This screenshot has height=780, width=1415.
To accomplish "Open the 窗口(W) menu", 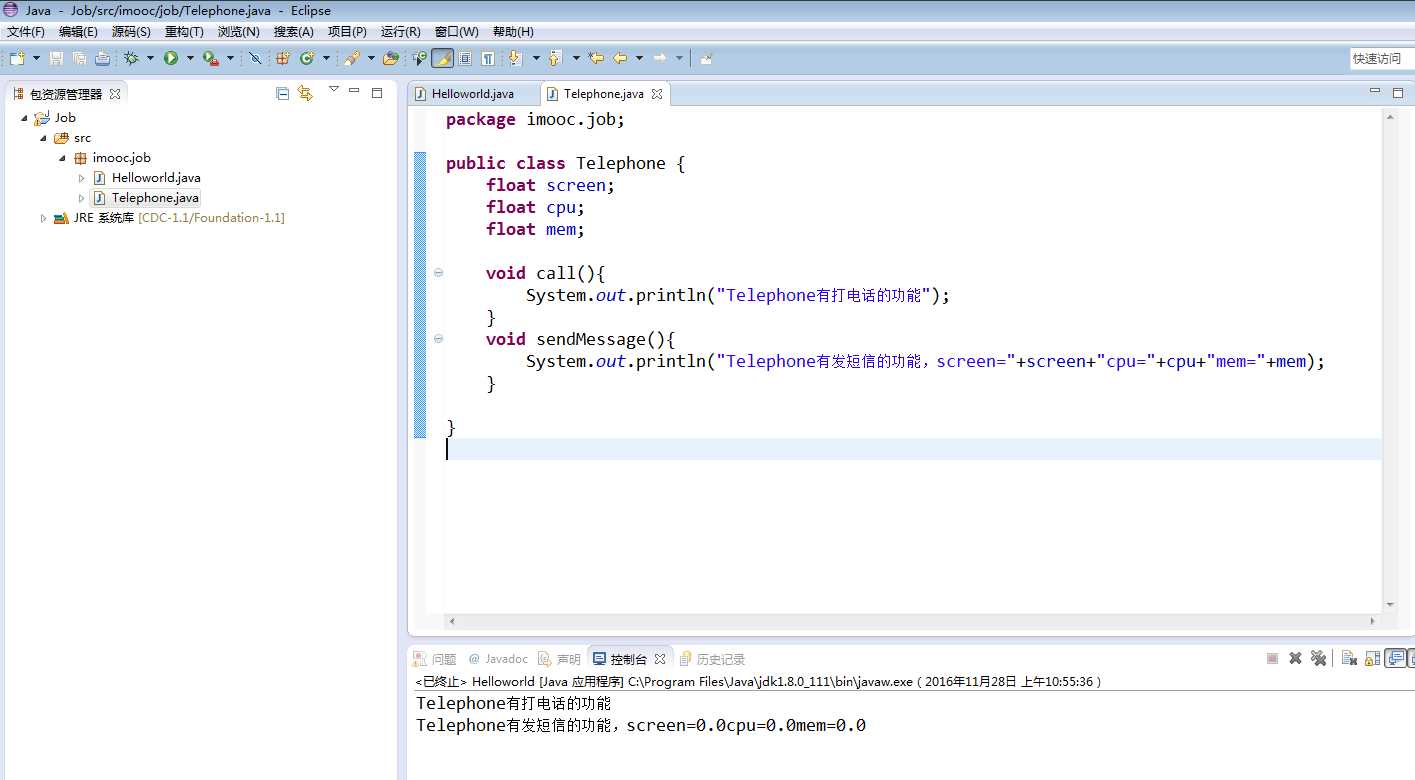I will [457, 32].
